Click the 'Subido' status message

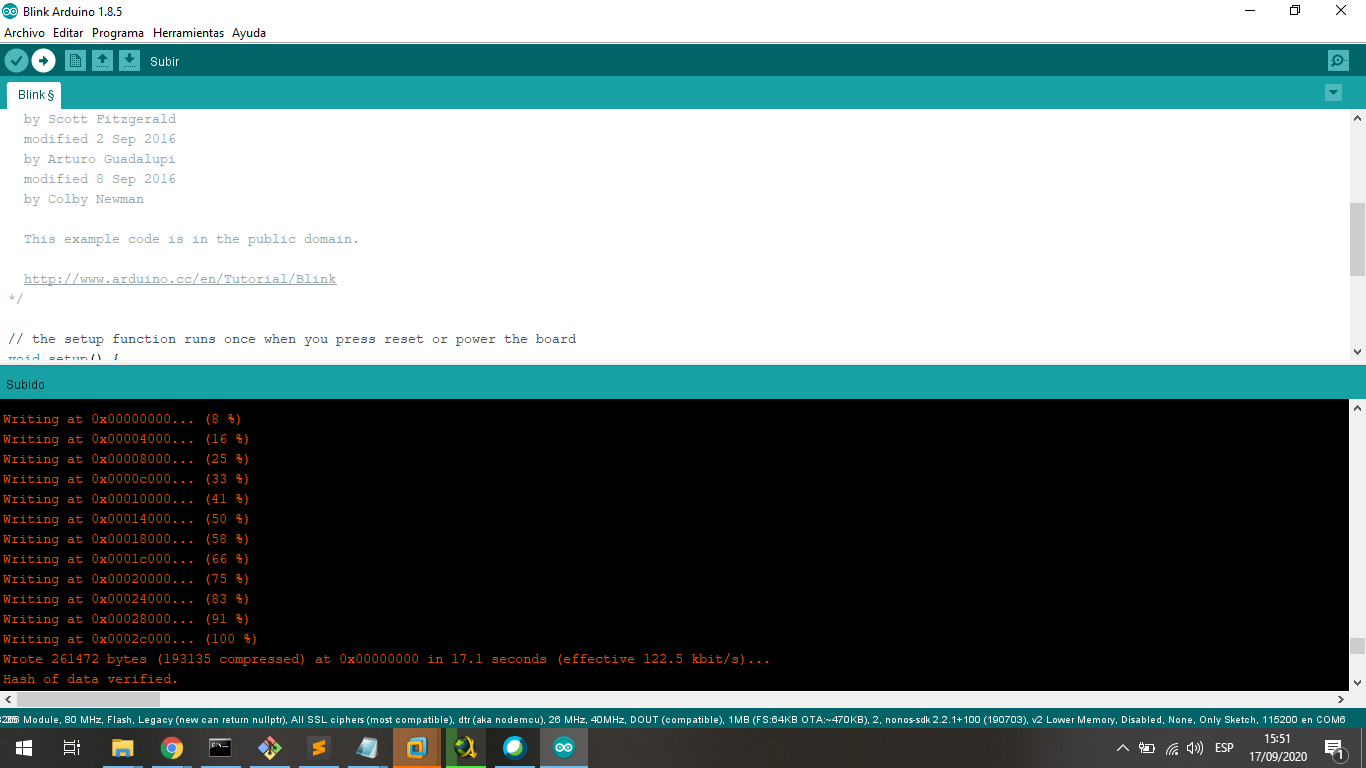click(25, 384)
